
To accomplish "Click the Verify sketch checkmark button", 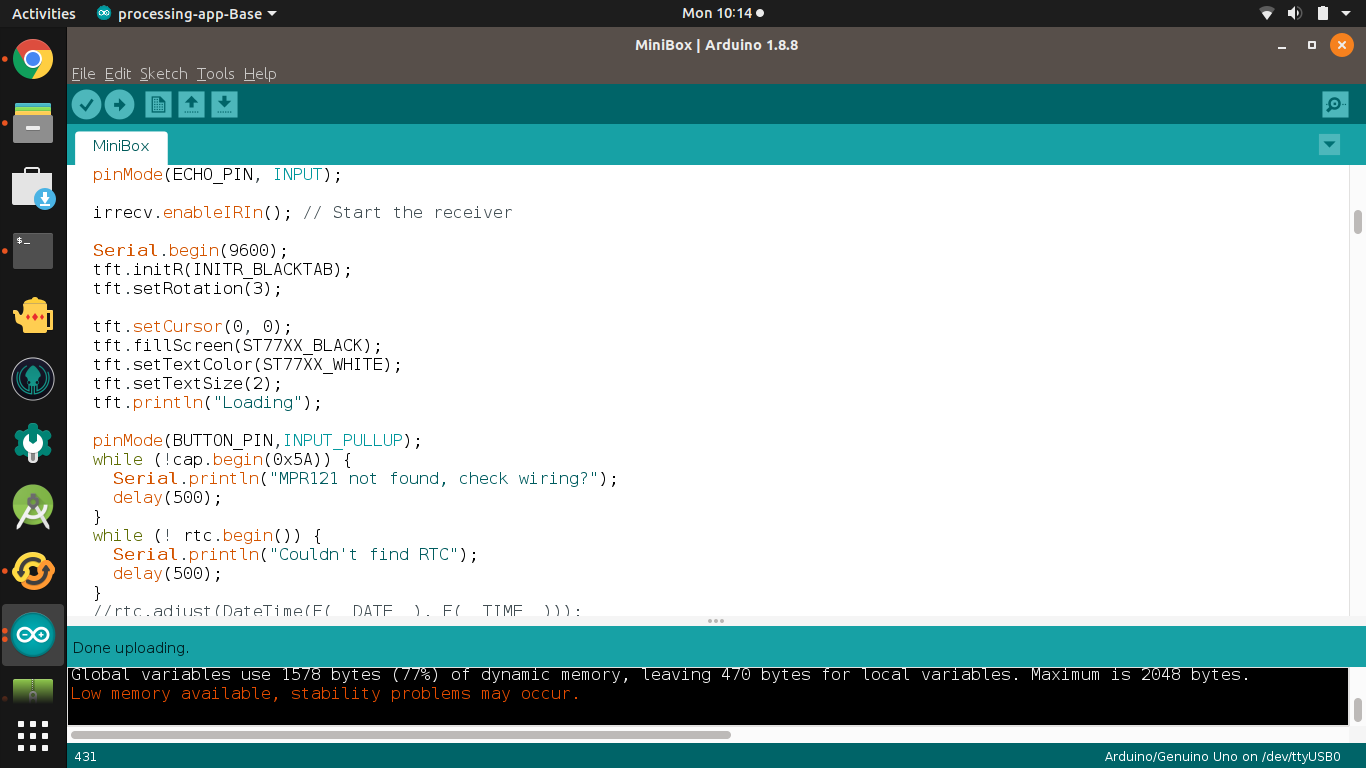I will coord(87,104).
